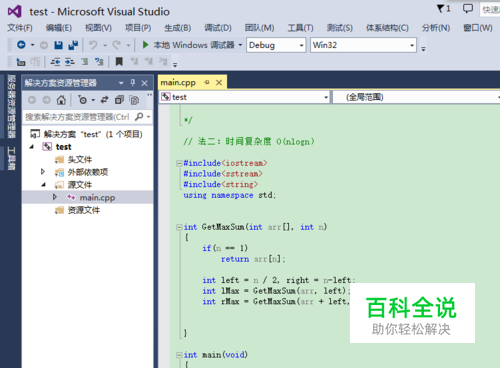Open the 文件(F) menu
This screenshot has width=500, height=368.
click(x=20, y=28)
